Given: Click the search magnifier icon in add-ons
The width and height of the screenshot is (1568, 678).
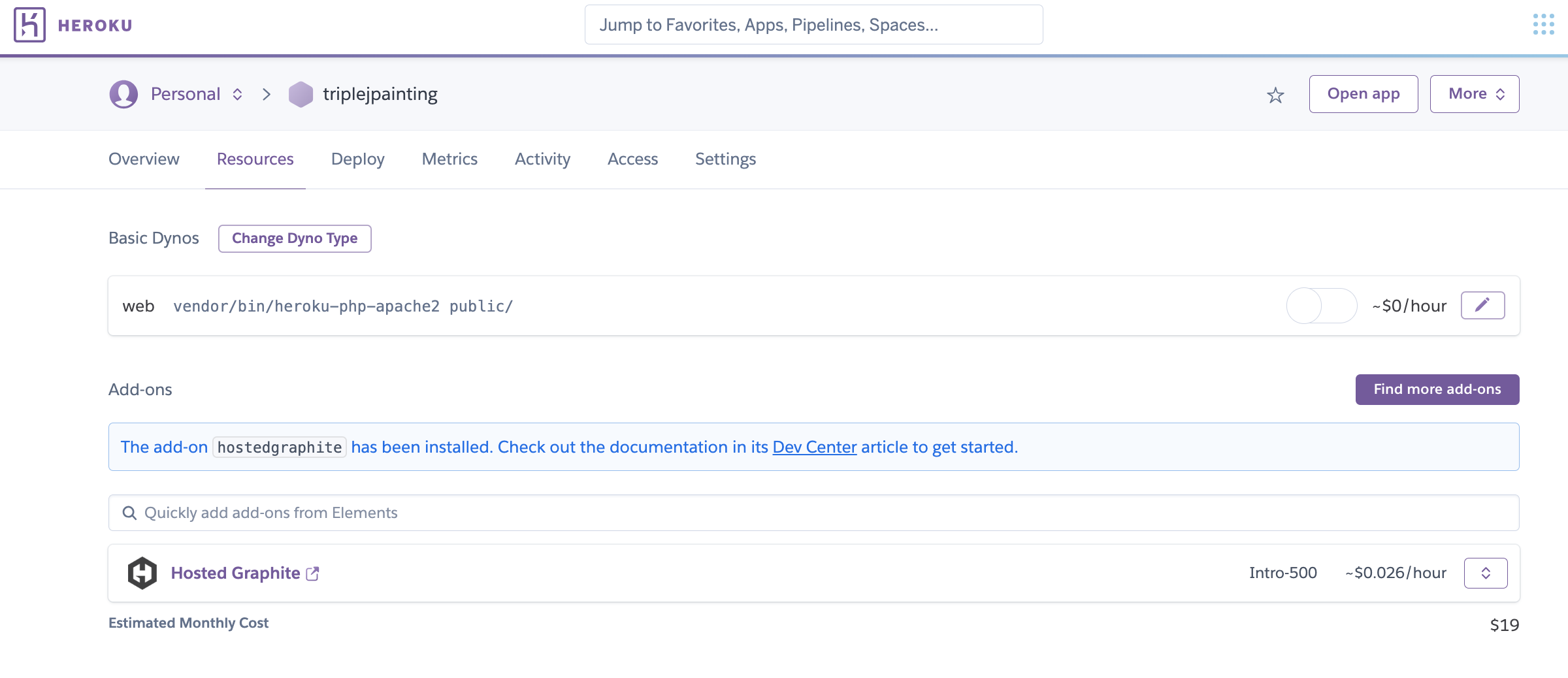Looking at the screenshot, I should 129,513.
